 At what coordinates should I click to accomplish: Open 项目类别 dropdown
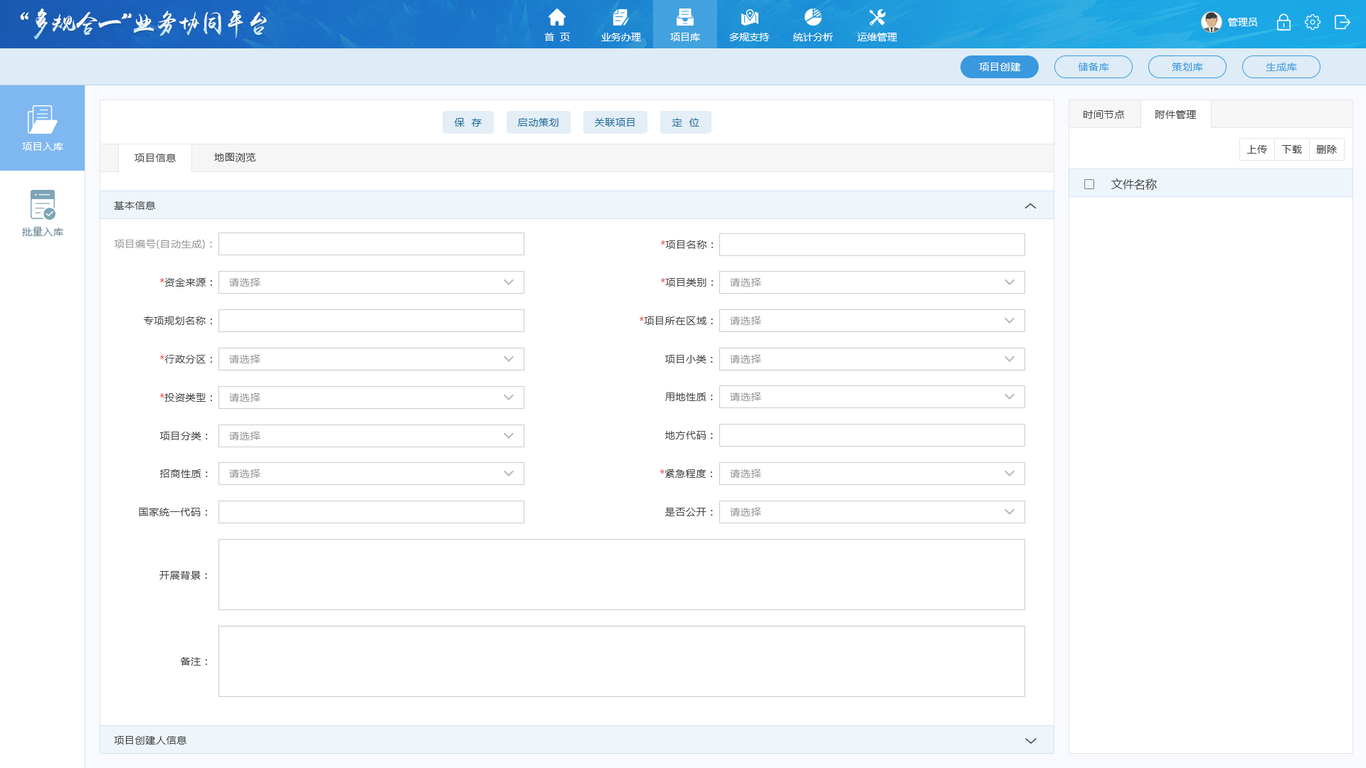coord(872,282)
